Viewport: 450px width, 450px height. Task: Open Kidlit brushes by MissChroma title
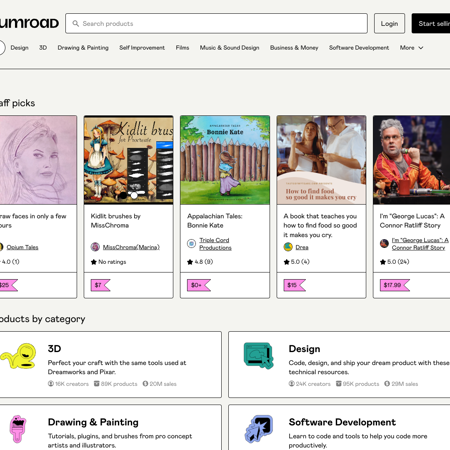pos(116,221)
